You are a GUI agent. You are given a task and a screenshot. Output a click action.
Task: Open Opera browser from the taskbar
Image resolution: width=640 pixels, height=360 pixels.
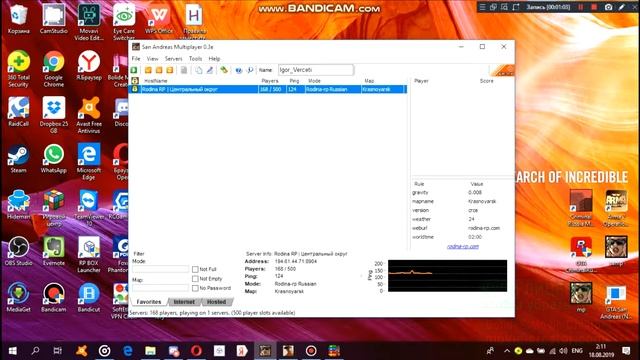click(196, 351)
